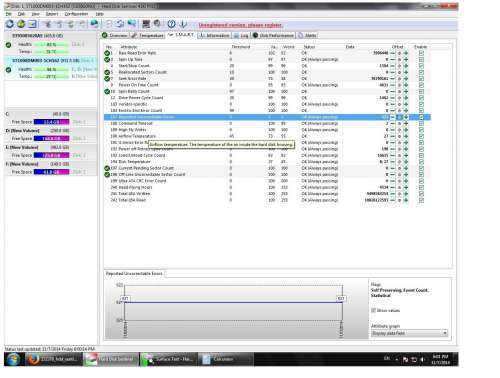The image size is (500, 378).
Task: Click the C: drive free space bar
Action: point(51,122)
